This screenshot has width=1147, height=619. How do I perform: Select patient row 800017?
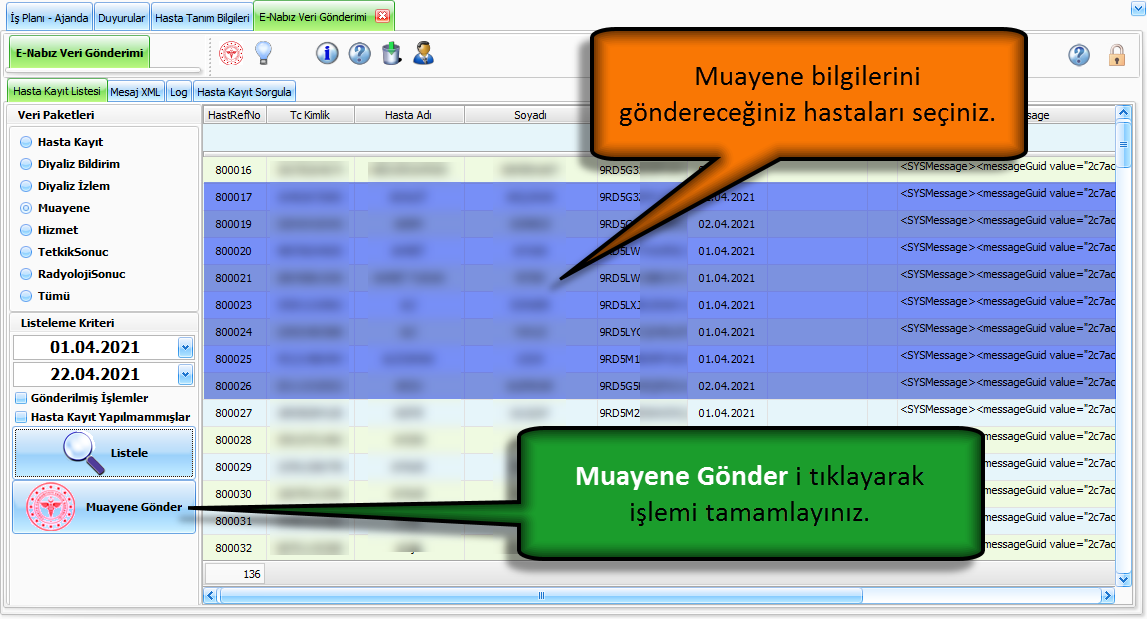659,197
